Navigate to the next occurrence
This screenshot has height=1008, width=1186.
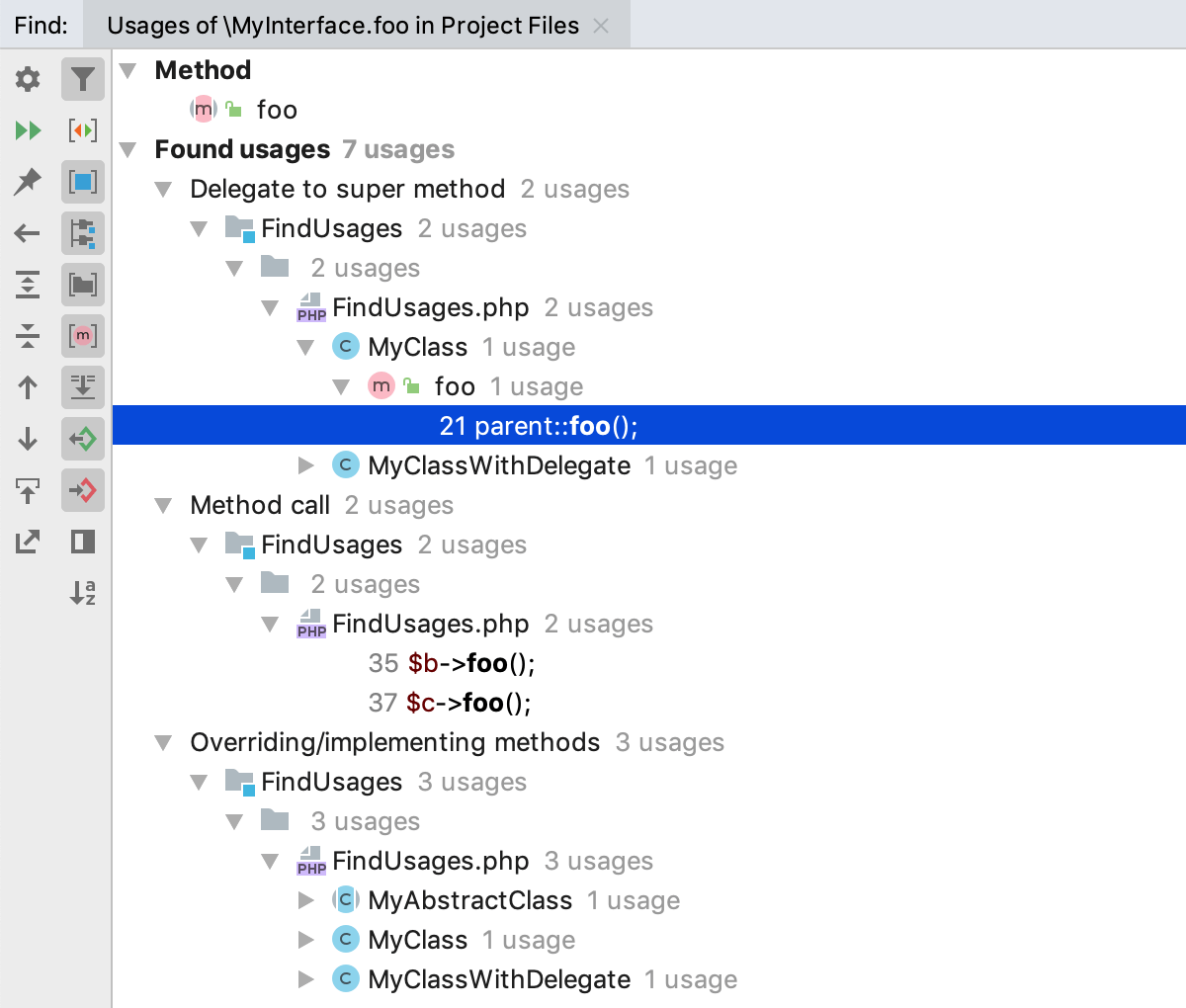click(27, 439)
